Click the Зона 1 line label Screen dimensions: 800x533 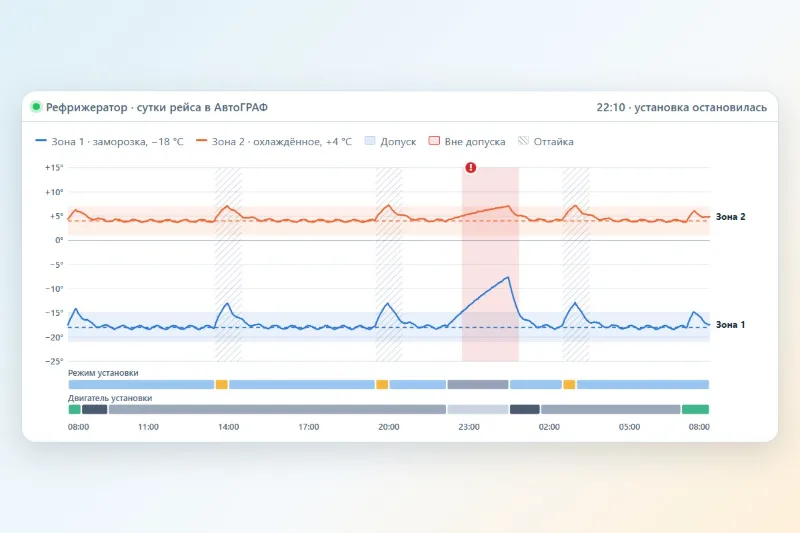(x=730, y=324)
